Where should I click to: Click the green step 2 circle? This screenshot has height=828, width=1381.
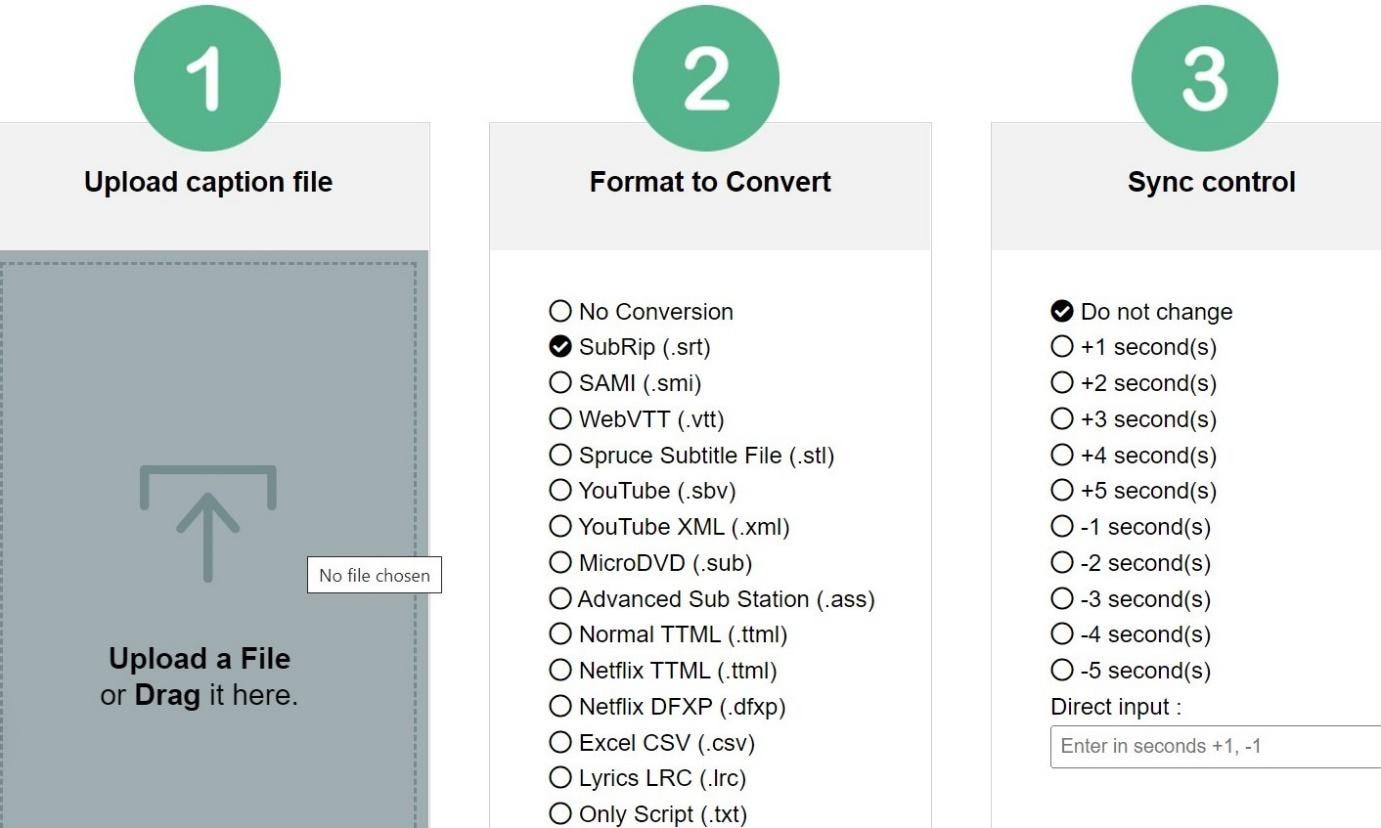point(706,78)
